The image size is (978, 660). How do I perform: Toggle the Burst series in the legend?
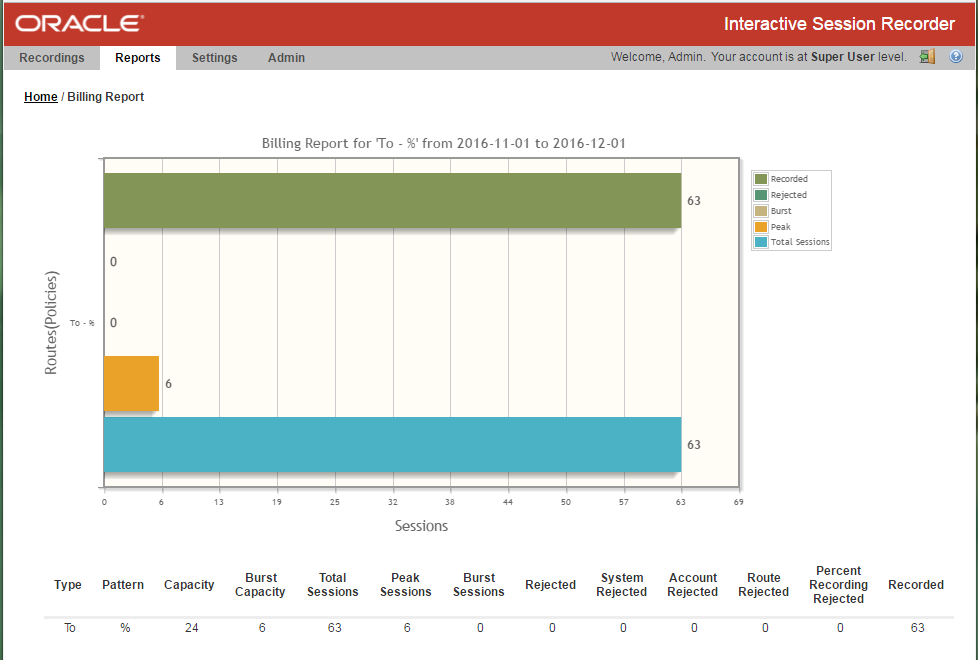(782, 210)
